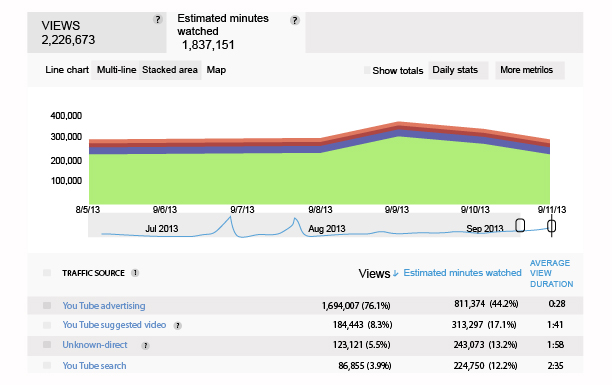The height and width of the screenshot is (385, 612).
Task: Click help icon beside Unknown-direct
Action: click(x=145, y=346)
